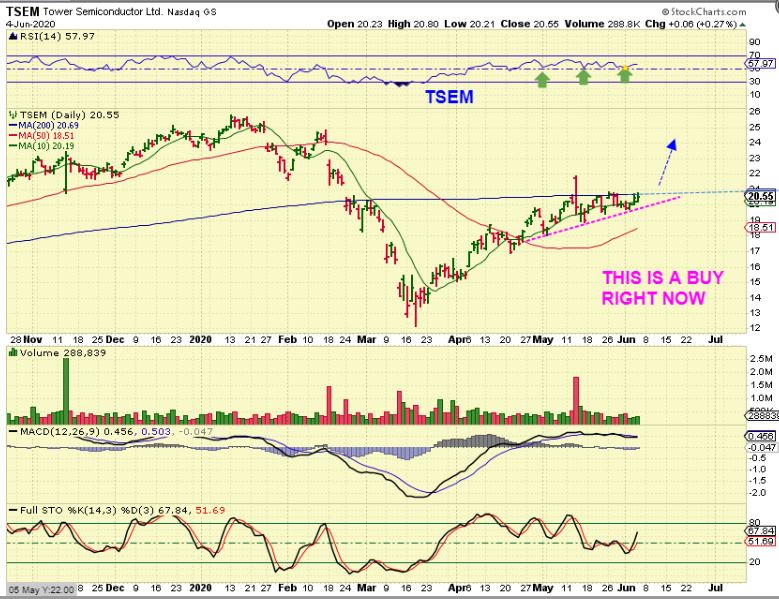Click the -0.047 histogram tag on the right axis
Image resolution: width=779 pixels, height=599 pixels.
tap(763, 448)
